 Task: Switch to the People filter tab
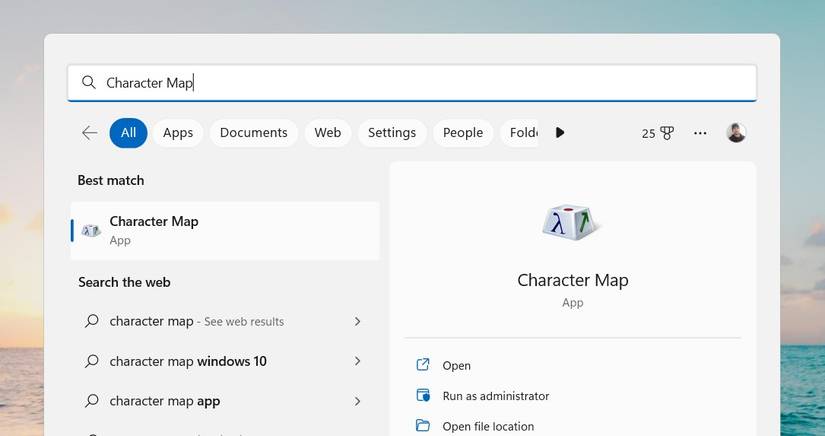point(463,133)
